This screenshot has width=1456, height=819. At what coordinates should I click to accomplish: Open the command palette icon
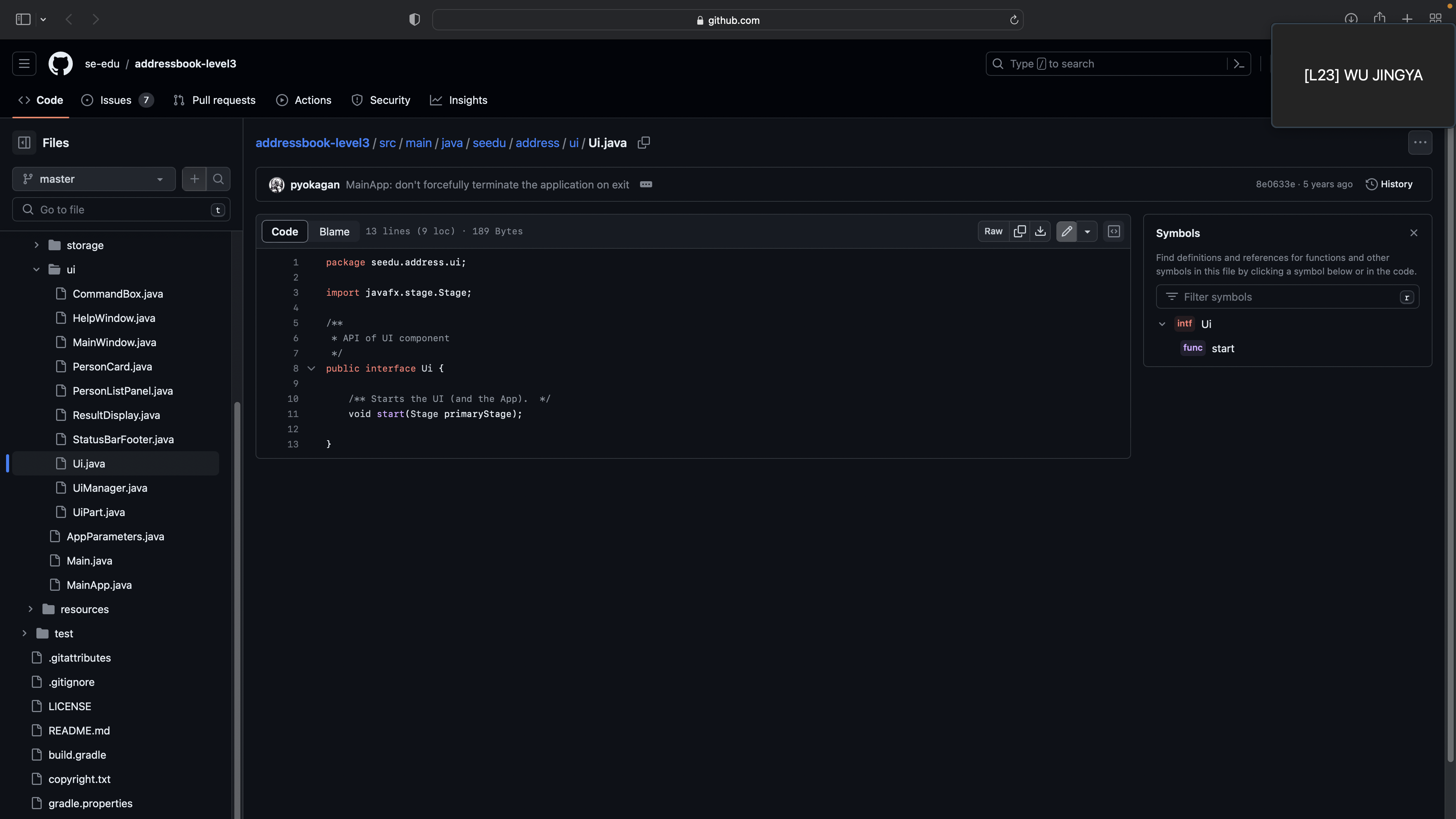tap(1239, 64)
